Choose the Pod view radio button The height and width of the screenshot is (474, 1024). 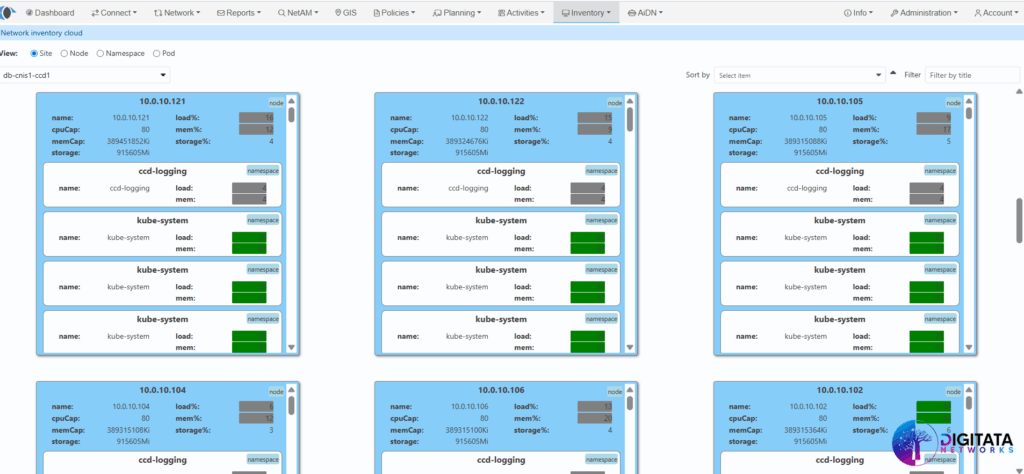pyautogui.click(x=156, y=53)
